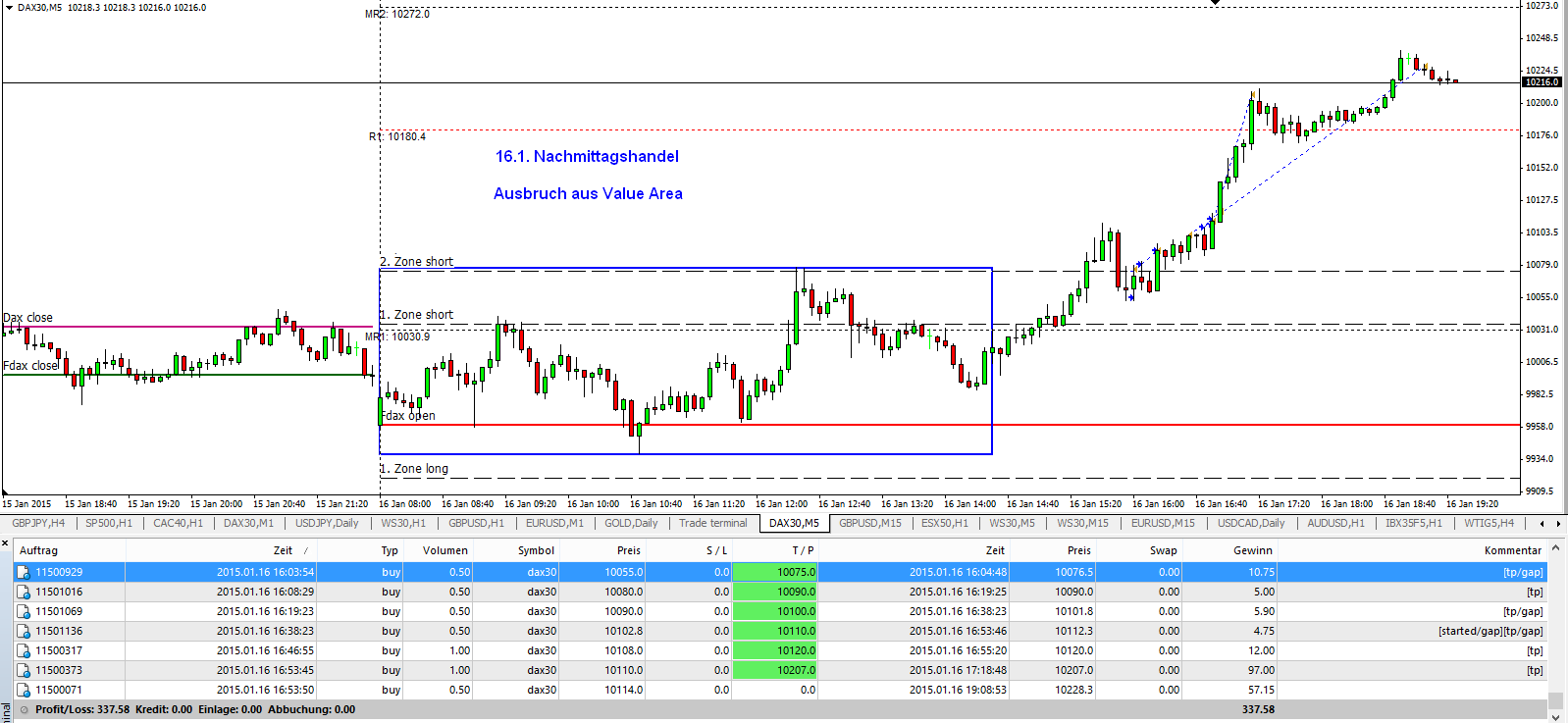This screenshot has width=1568, height=723.
Task: Click the profit value 97.00
Action: (x=1261, y=670)
